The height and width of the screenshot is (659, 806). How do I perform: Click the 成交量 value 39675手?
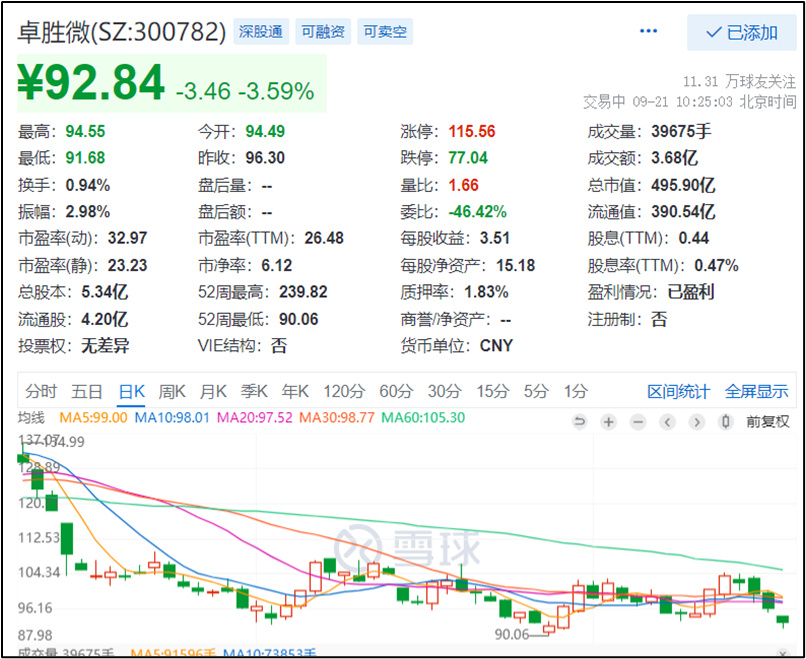point(681,132)
